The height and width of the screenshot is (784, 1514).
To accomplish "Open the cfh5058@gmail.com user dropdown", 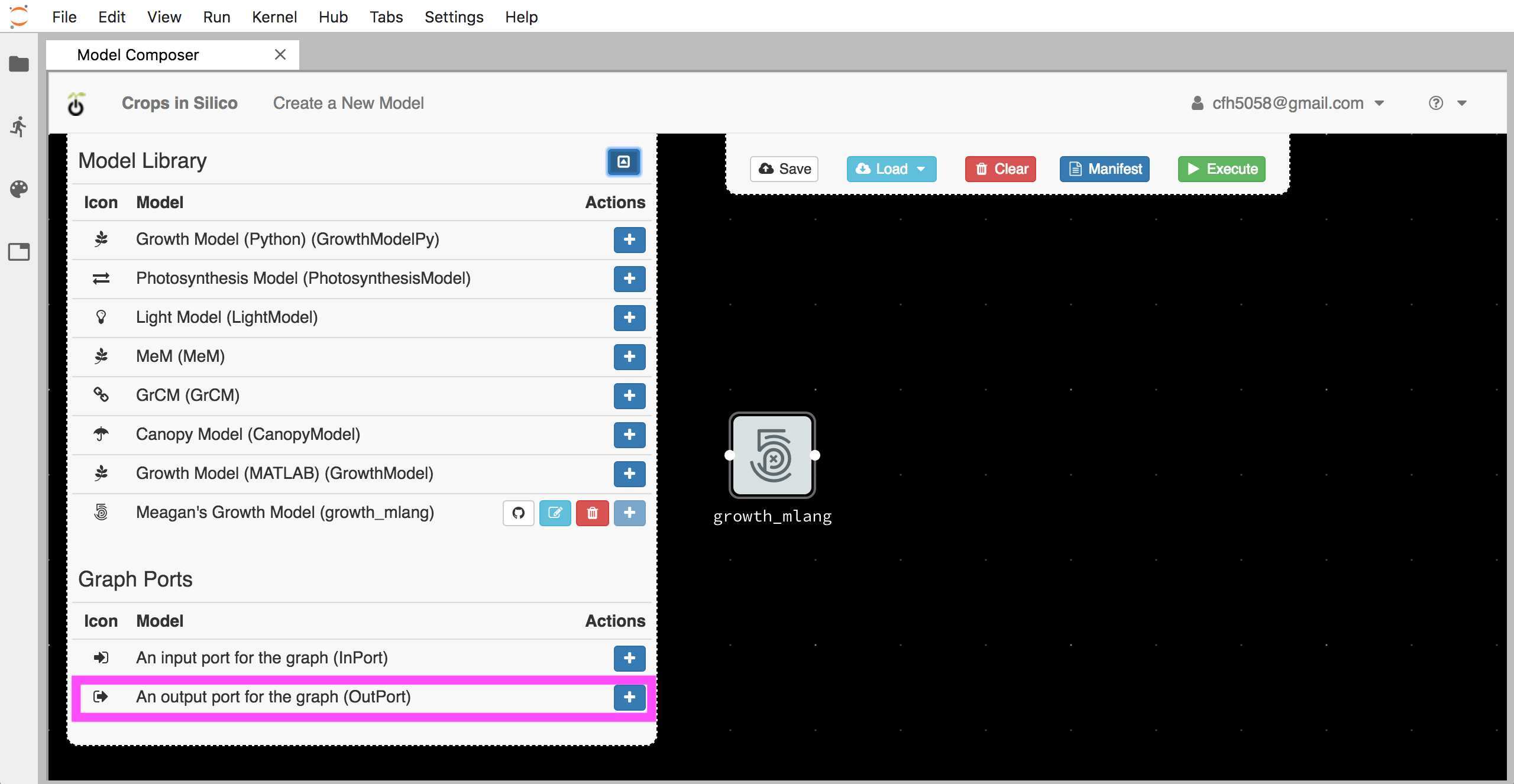I will coord(1287,103).
